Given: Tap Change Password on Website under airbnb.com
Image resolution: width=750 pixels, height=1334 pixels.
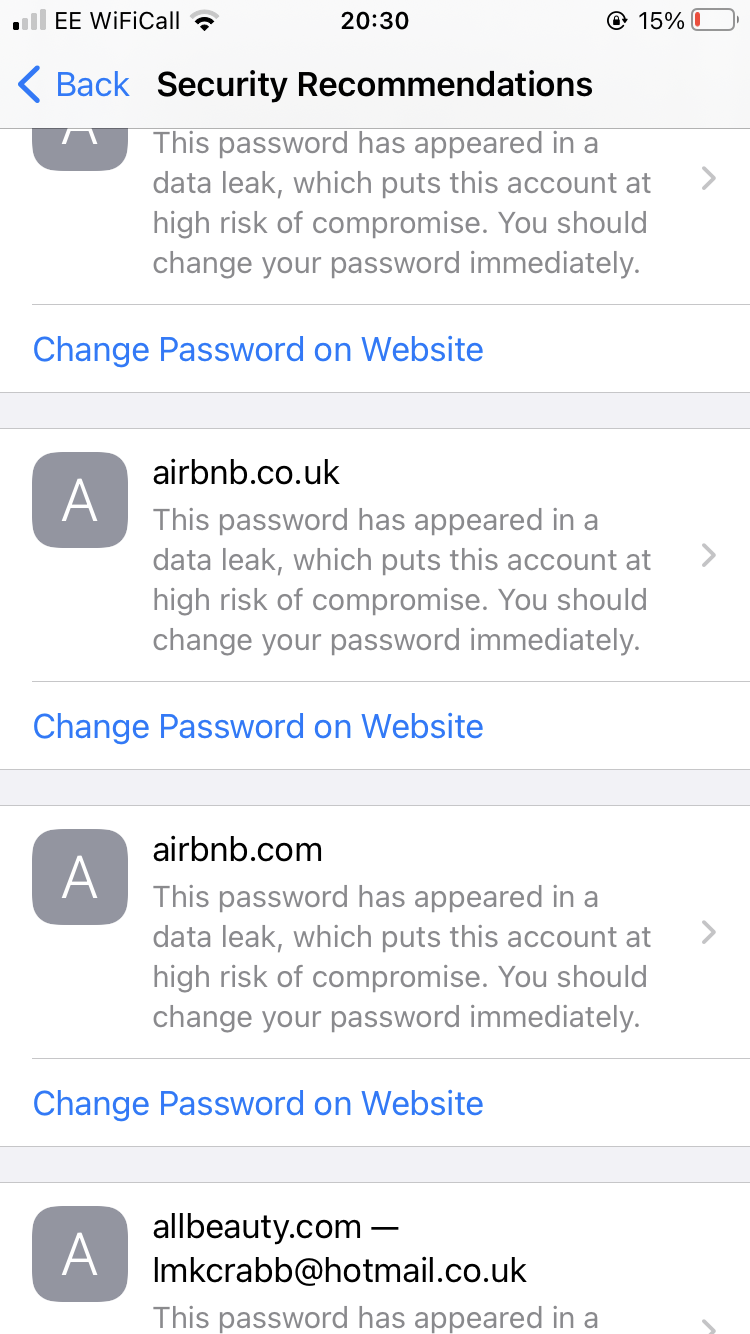Looking at the screenshot, I should 258,1103.
